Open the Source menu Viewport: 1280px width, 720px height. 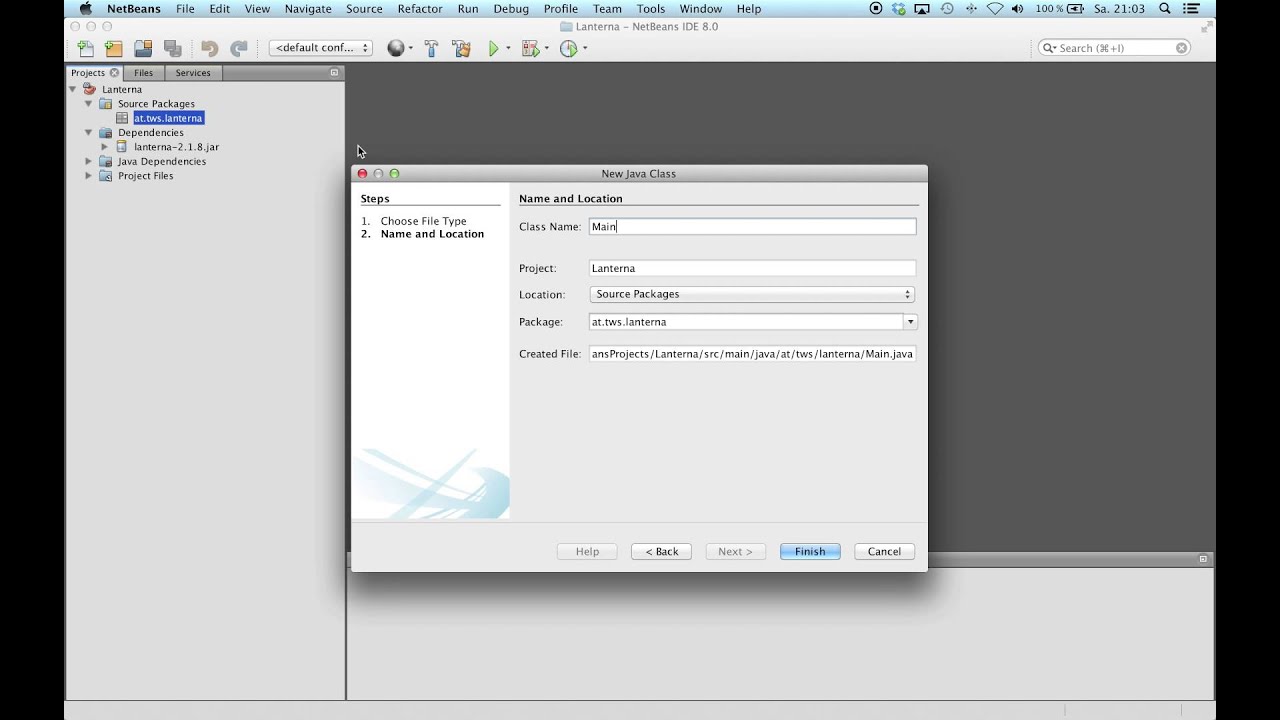click(364, 9)
